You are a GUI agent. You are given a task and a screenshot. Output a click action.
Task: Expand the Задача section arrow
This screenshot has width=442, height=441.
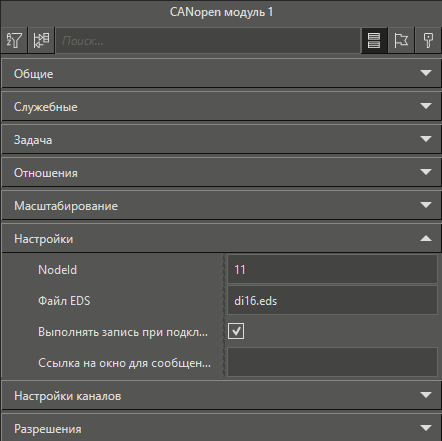pos(426,139)
